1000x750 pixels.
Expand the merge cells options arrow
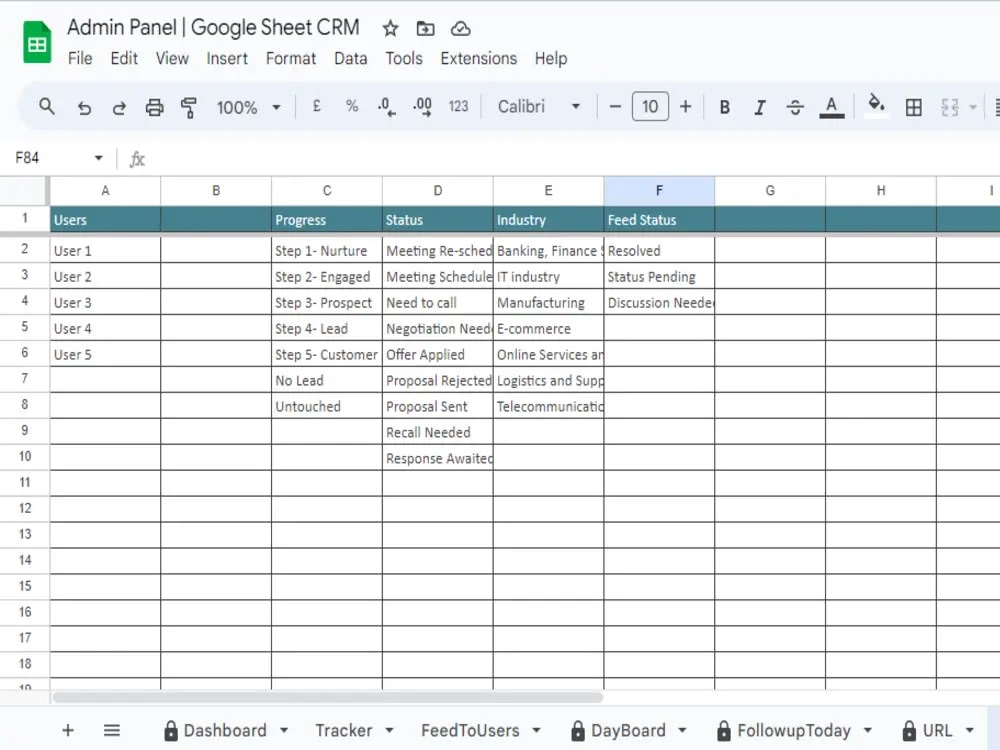point(973,107)
